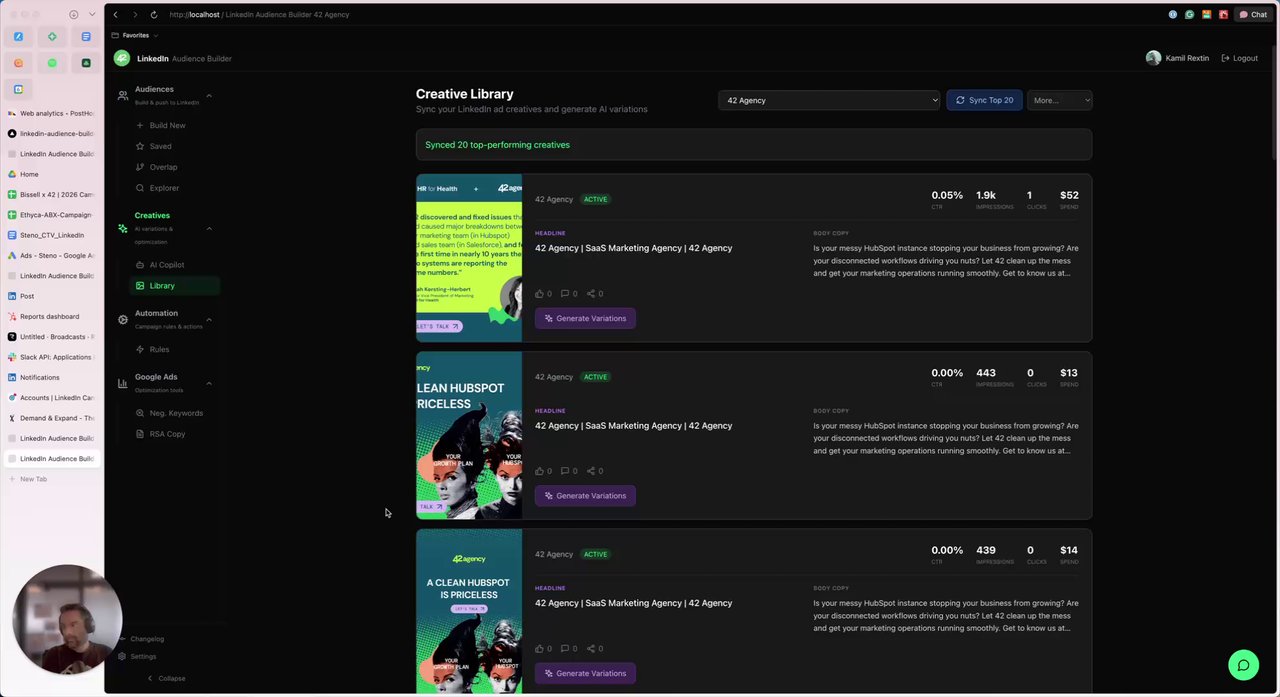Open Settings at the sidebar bottom
Viewport: 1280px width, 697px height.
tap(137, 657)
